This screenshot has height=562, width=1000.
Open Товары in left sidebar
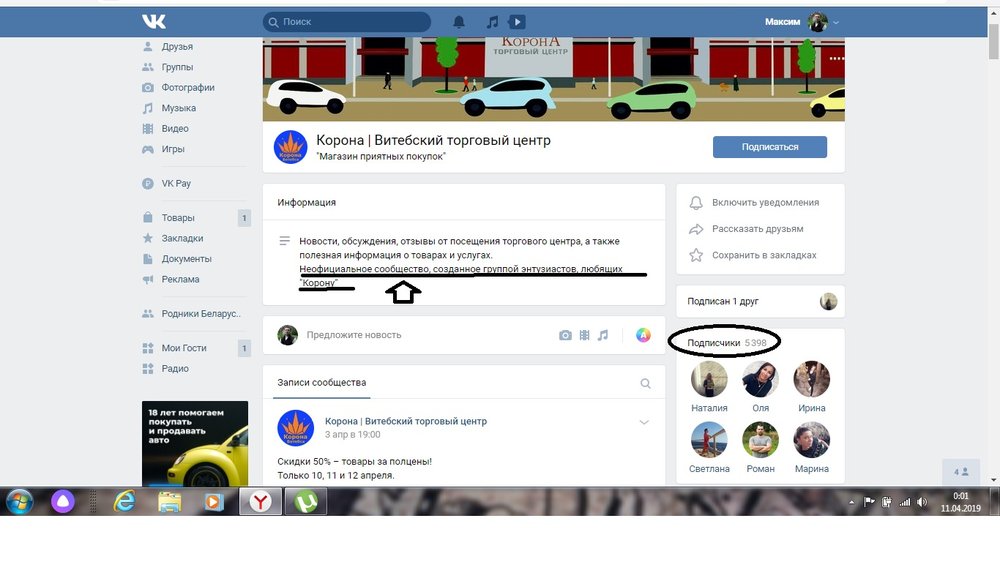178,217
